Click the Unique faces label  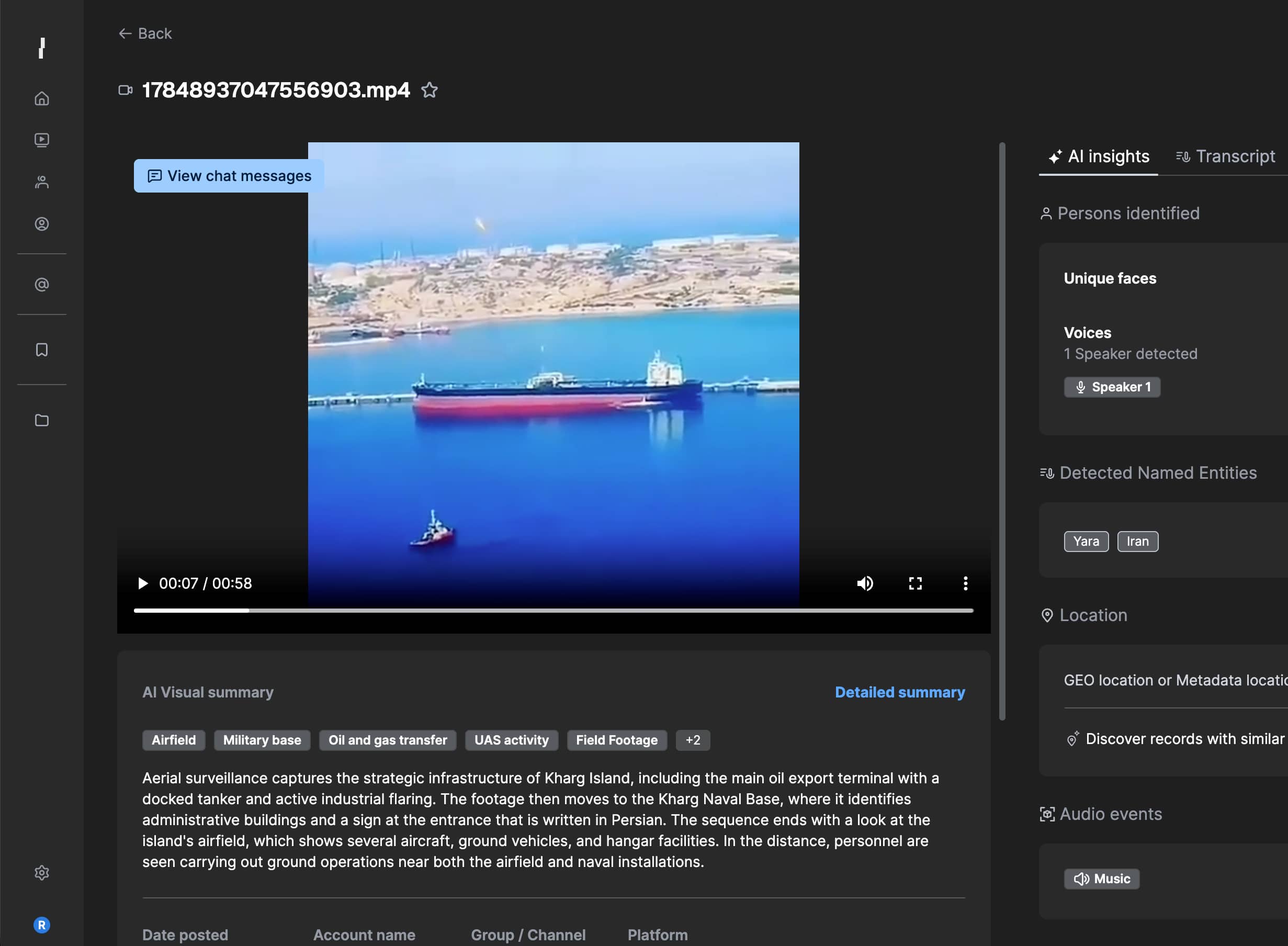pyautogui.click(x=1110, y=278)
